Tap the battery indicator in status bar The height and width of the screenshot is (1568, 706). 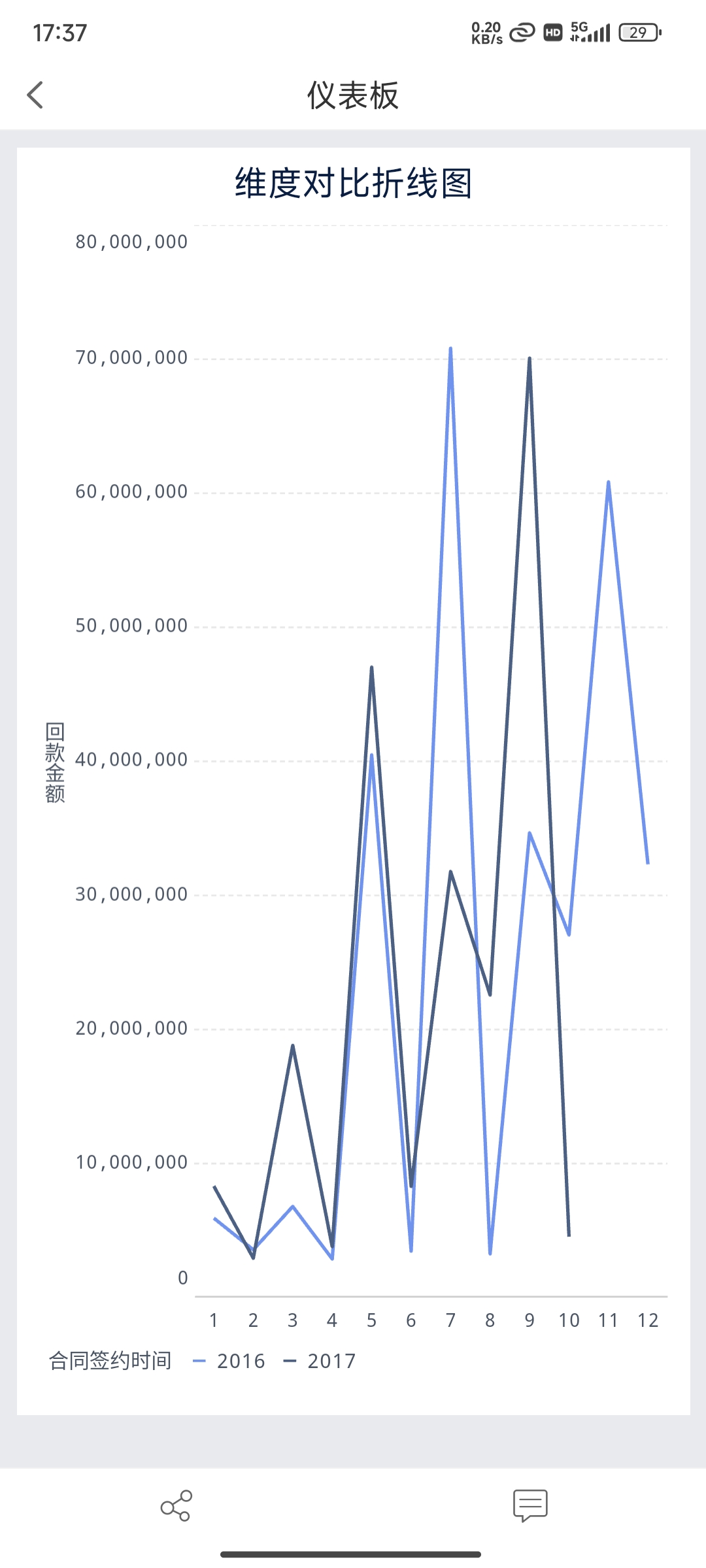tap(640, 33)
